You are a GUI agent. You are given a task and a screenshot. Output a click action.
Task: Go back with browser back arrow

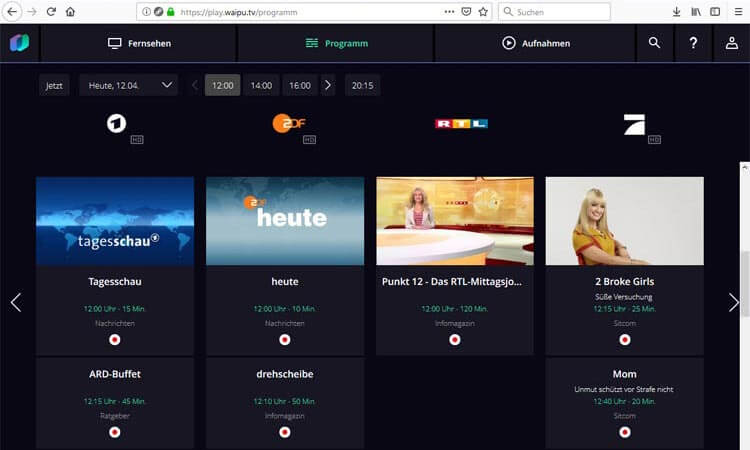tap(12, 12)
